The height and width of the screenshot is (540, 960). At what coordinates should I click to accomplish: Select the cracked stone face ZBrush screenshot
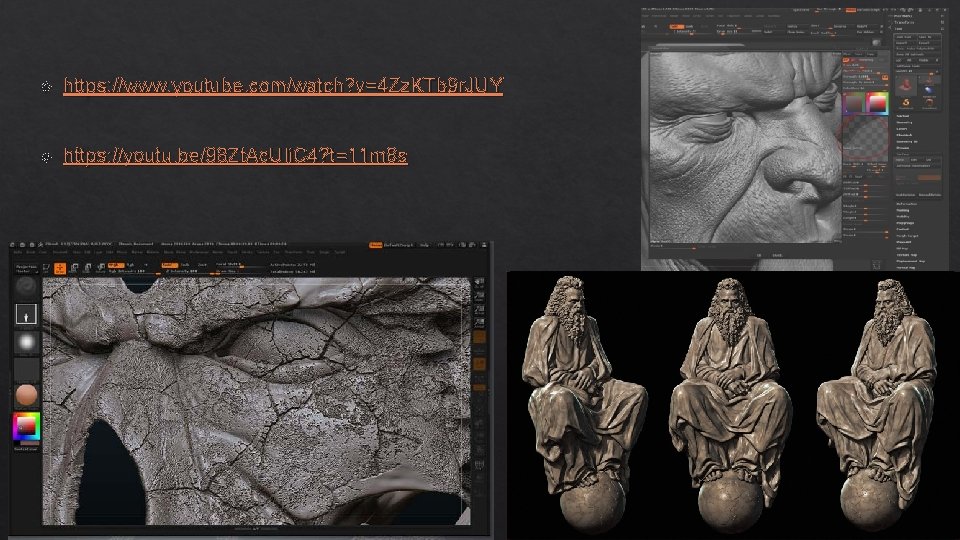[x=250, y=389]
